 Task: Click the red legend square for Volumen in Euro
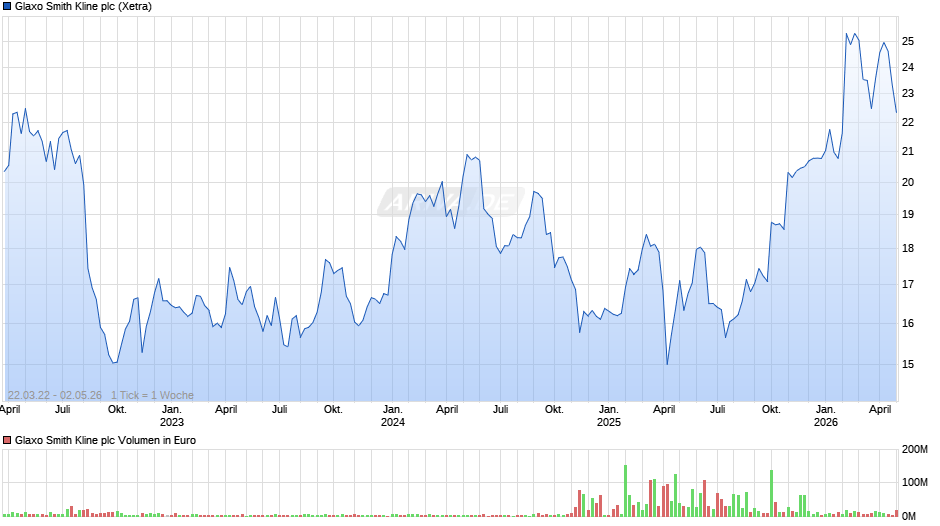(7, 440)
